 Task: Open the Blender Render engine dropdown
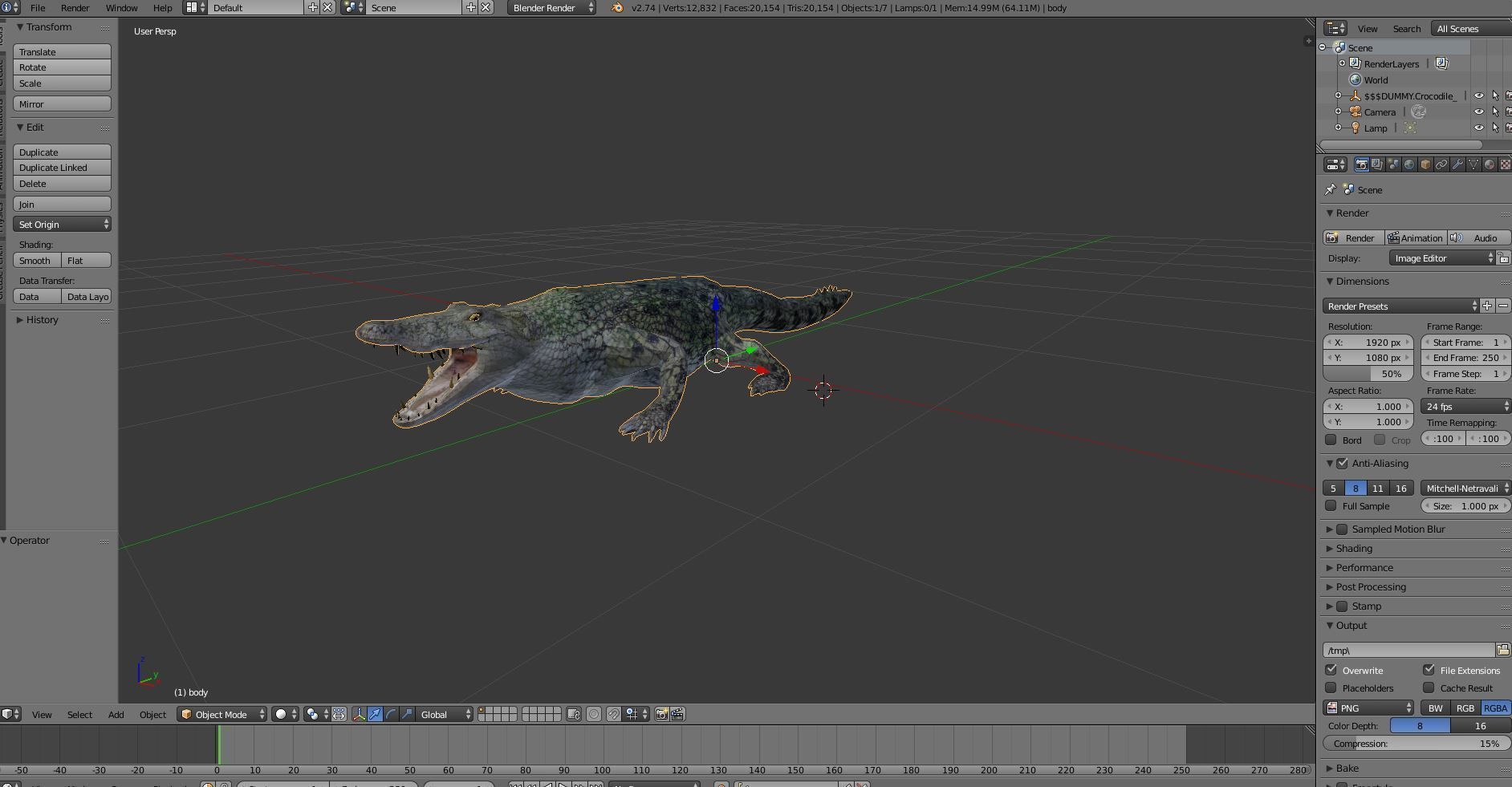(552, 7)
